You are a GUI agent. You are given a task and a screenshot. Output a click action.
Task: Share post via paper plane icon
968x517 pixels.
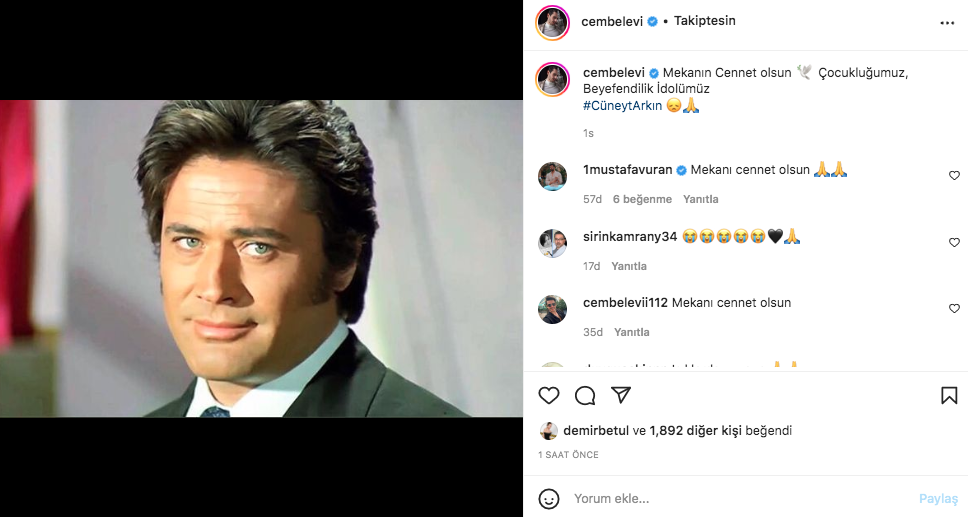(x=621, y=396)
